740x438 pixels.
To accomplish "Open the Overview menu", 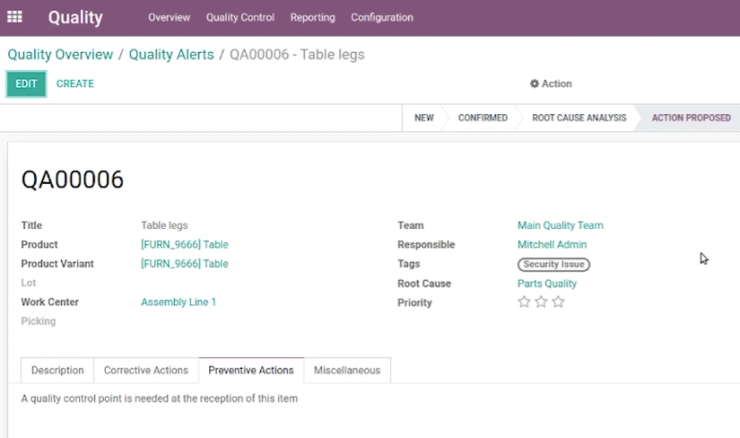I will pos(169,17).
